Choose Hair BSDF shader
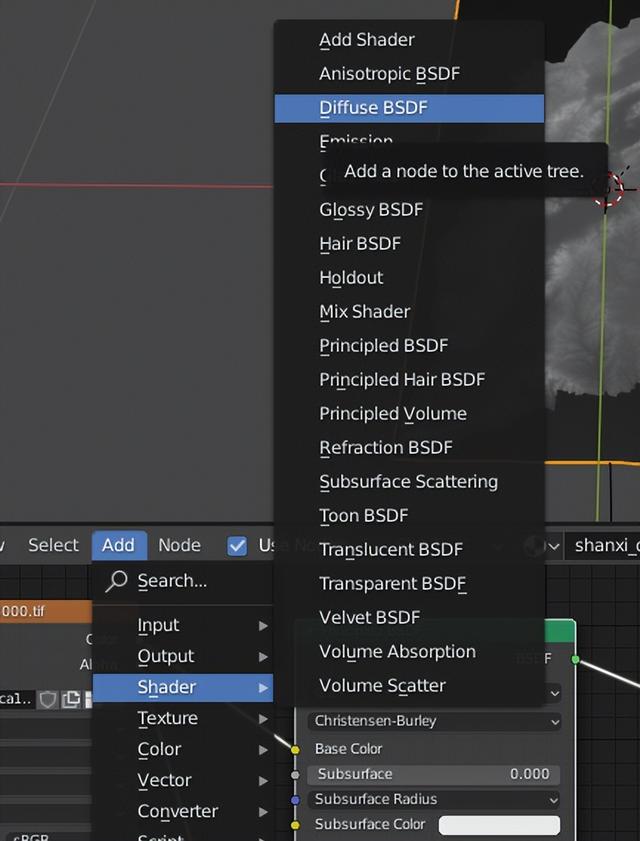The width and height of the screenshot is (640, 841). pyautogui.click(x=409, y=244)
